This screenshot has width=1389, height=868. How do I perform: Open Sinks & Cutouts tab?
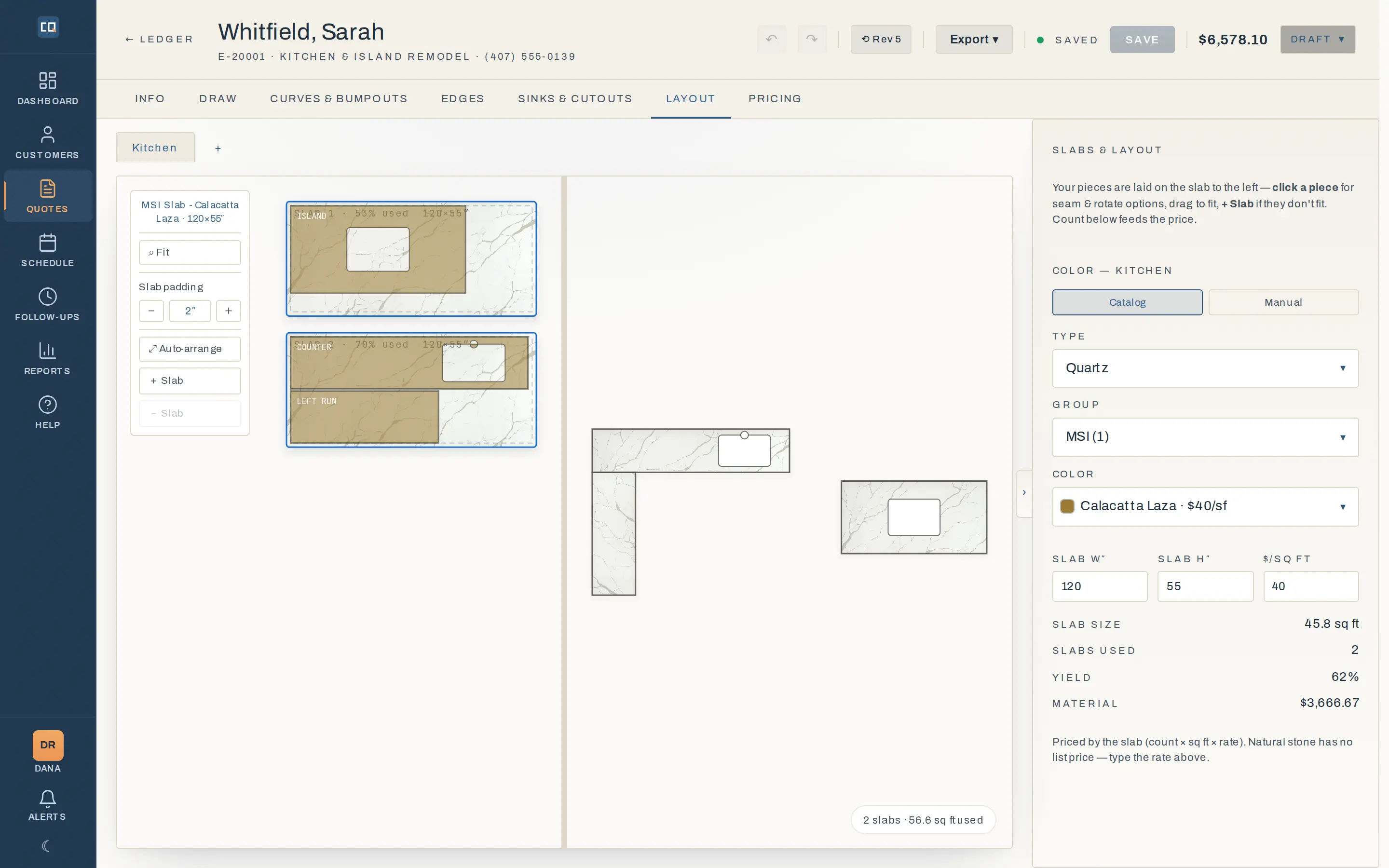[x=574, y=99]
